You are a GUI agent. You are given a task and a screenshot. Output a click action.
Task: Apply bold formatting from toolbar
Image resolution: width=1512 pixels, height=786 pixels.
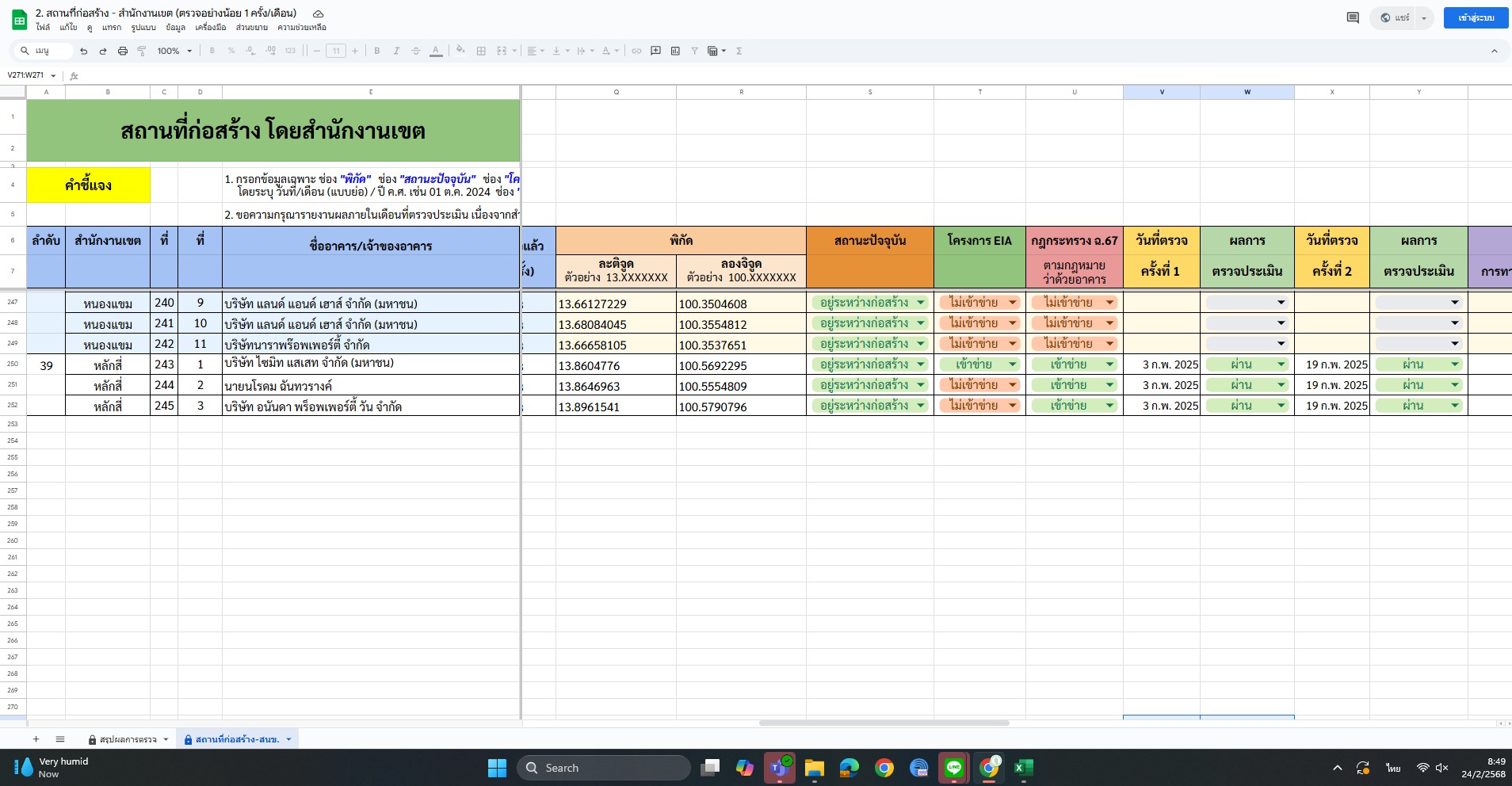[x=377, y=51]
